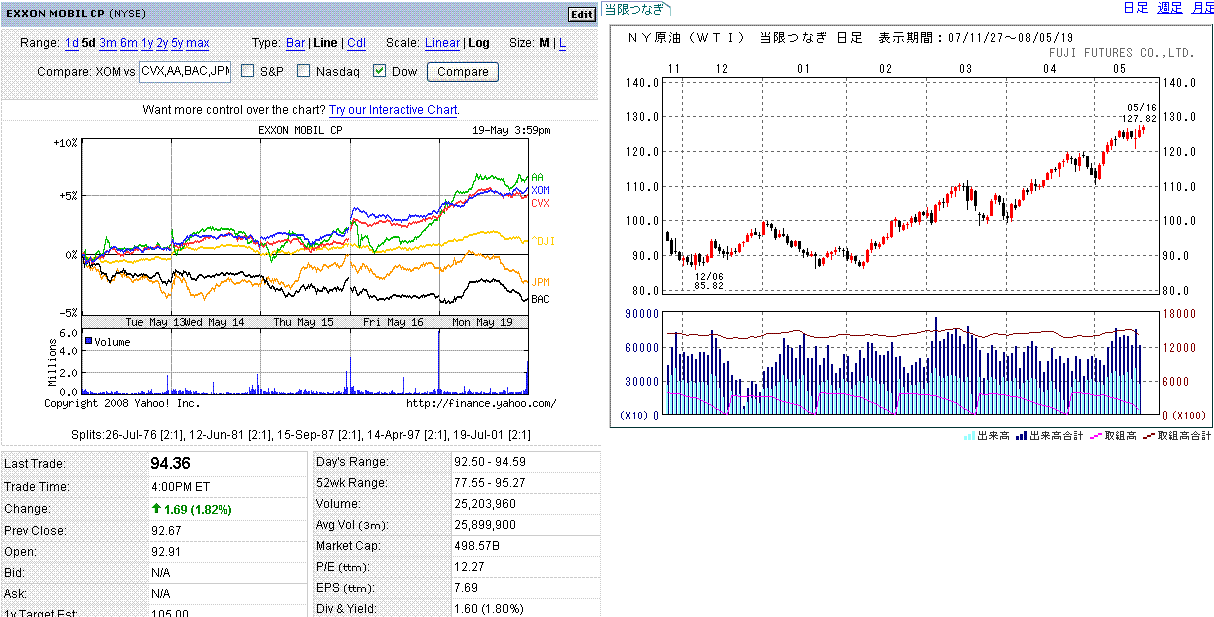Change chart type to Cdl
This screenshot has width=1214, height=617.
356,43
